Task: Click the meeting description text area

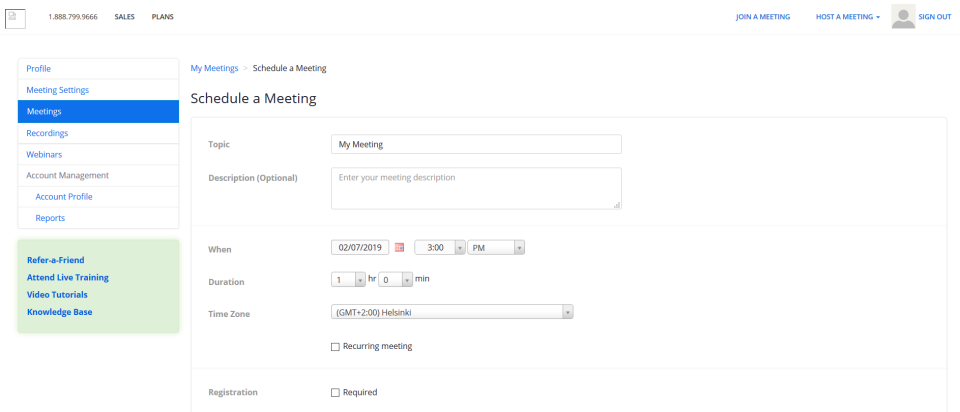Action: pos(476,189)
